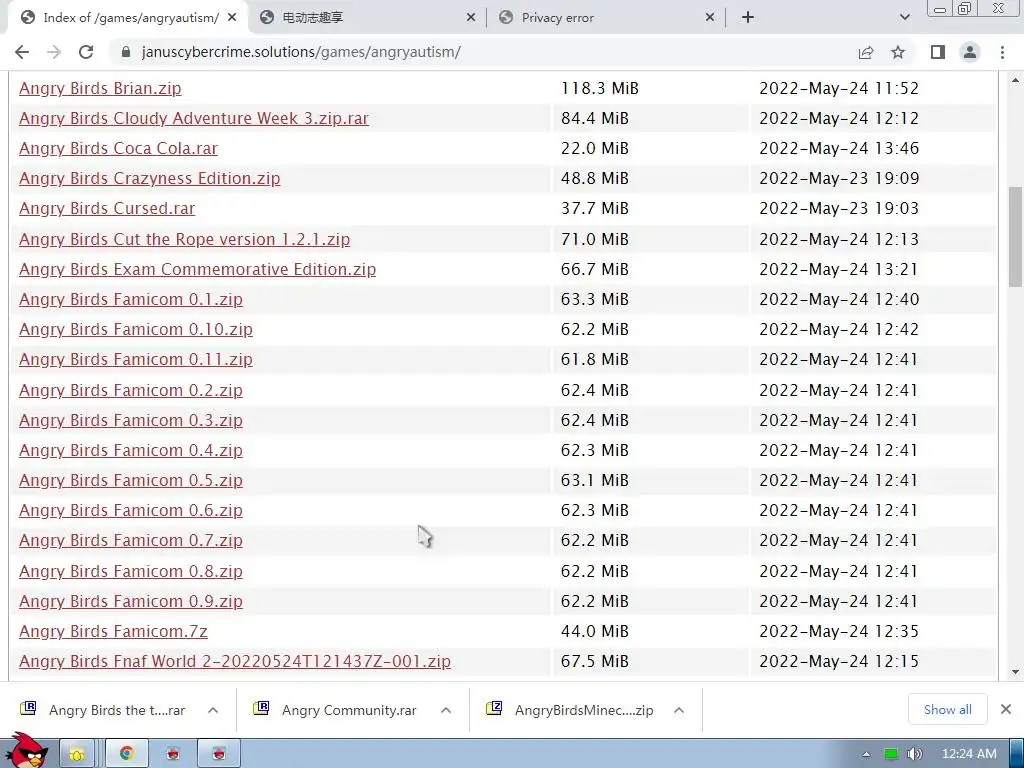Image resolution: width=1024 pixels, height=768 pixels.
Task: Click the first Angry Birds taskbar app icon
Action: 173,754
